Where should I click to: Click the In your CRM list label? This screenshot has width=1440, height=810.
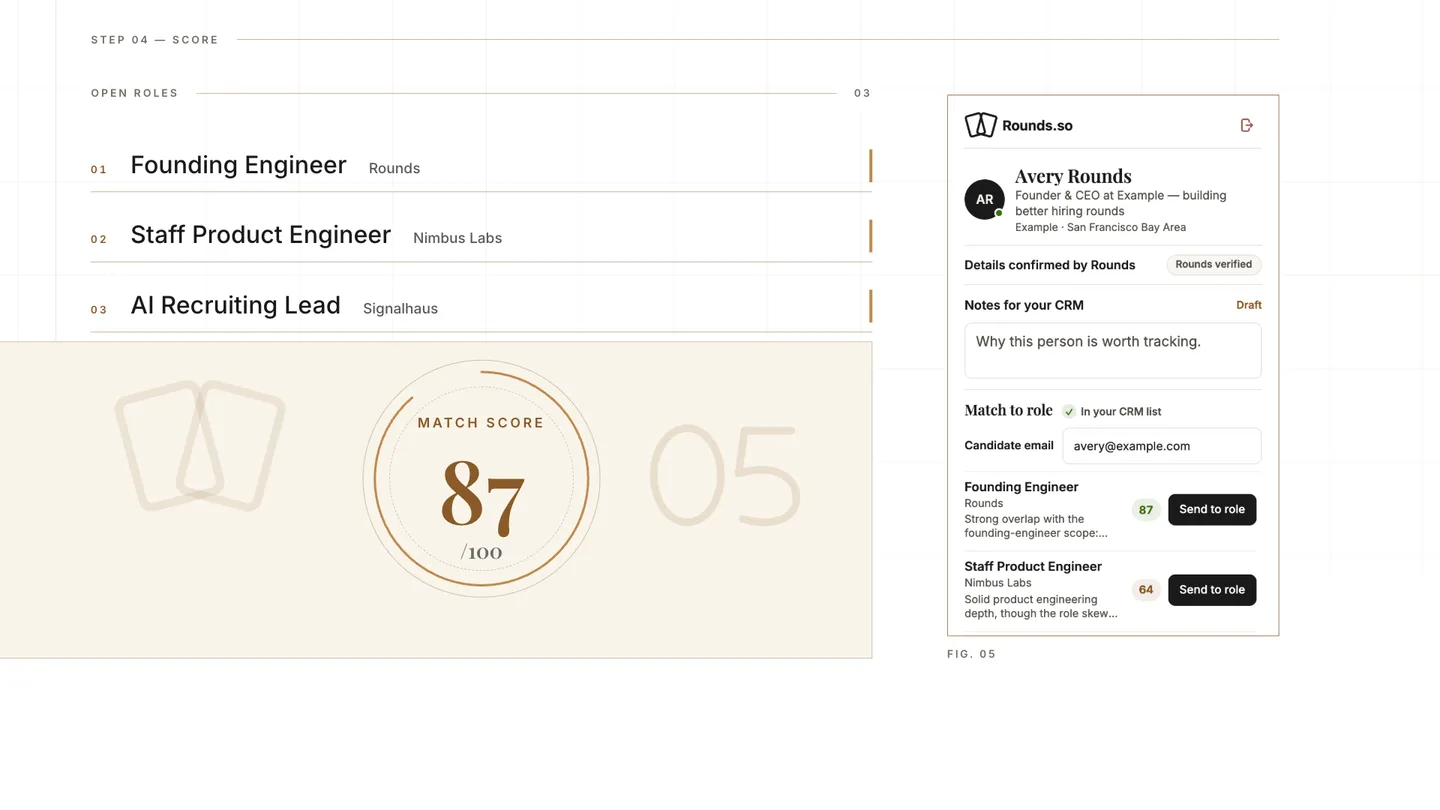click(x=1121, y=411)
